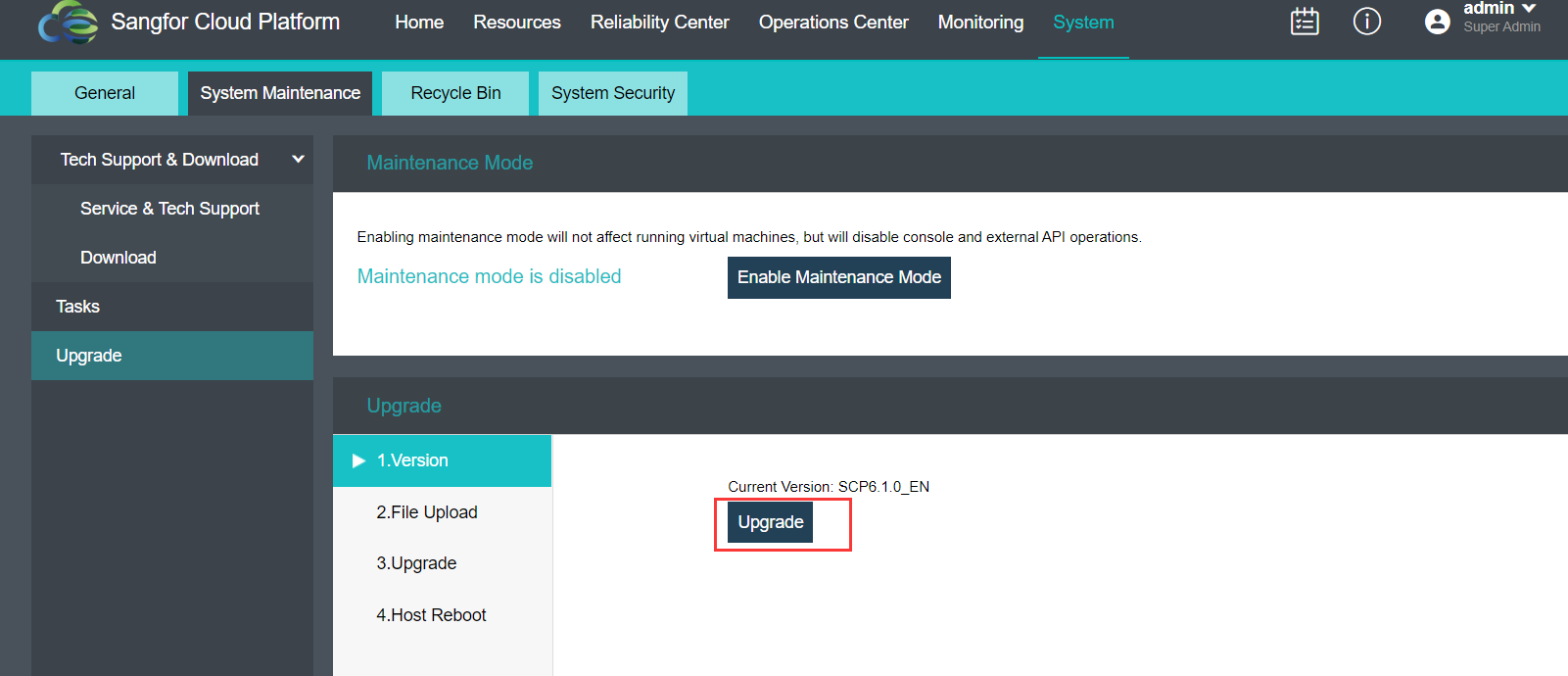Select the 2.File Upload step
The image size is (1568, 676).
[x=443, y=512]
